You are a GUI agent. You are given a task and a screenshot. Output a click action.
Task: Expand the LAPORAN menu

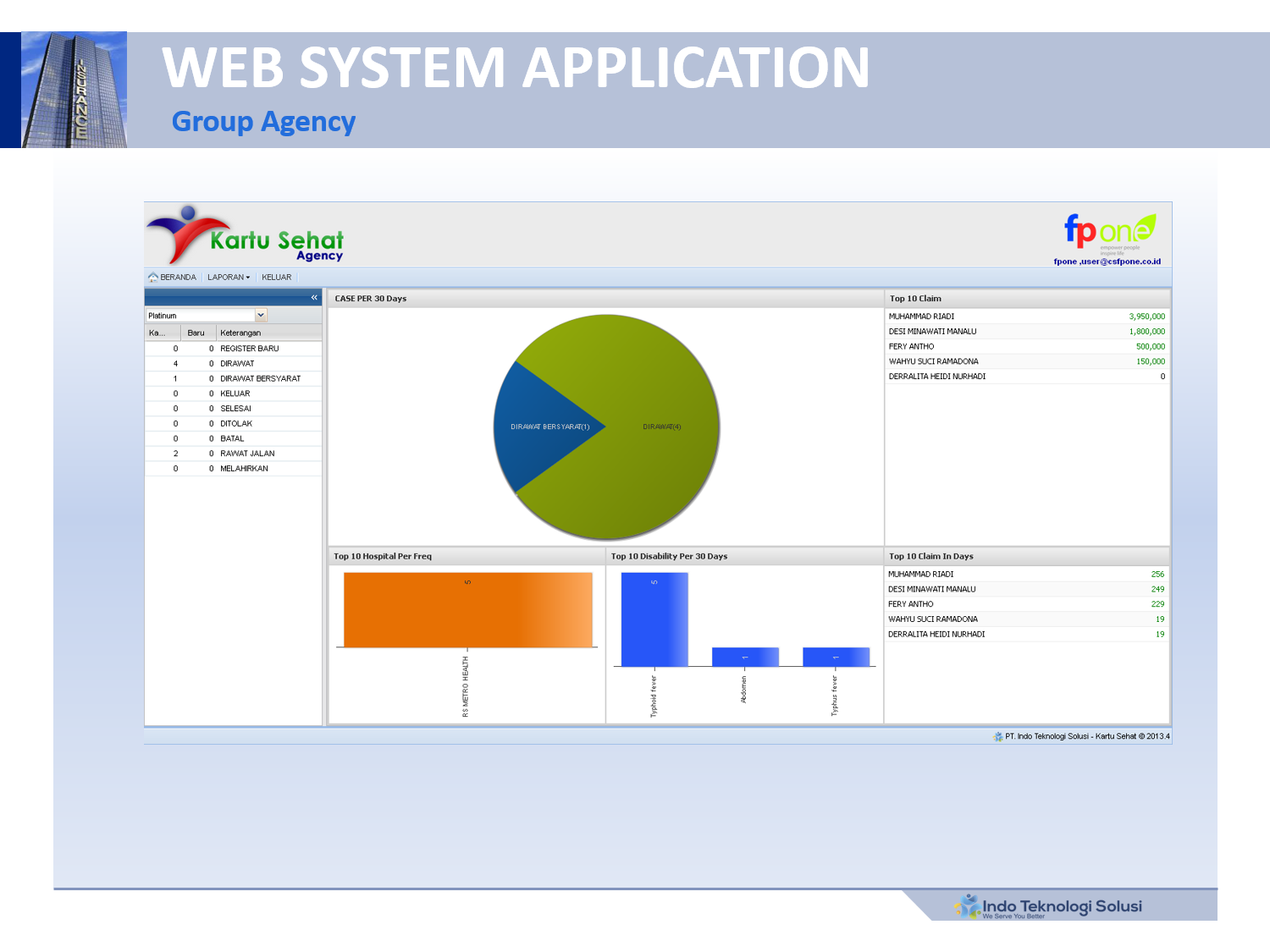229,278
